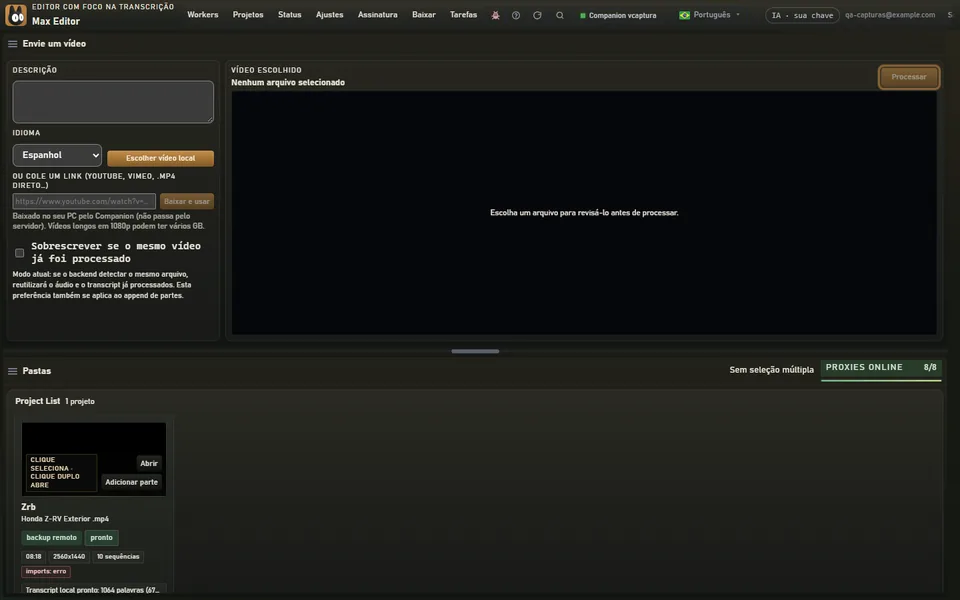This screenshot has width=960, height=600.
Task: Open the Workers menu
Action: [203, 15]
